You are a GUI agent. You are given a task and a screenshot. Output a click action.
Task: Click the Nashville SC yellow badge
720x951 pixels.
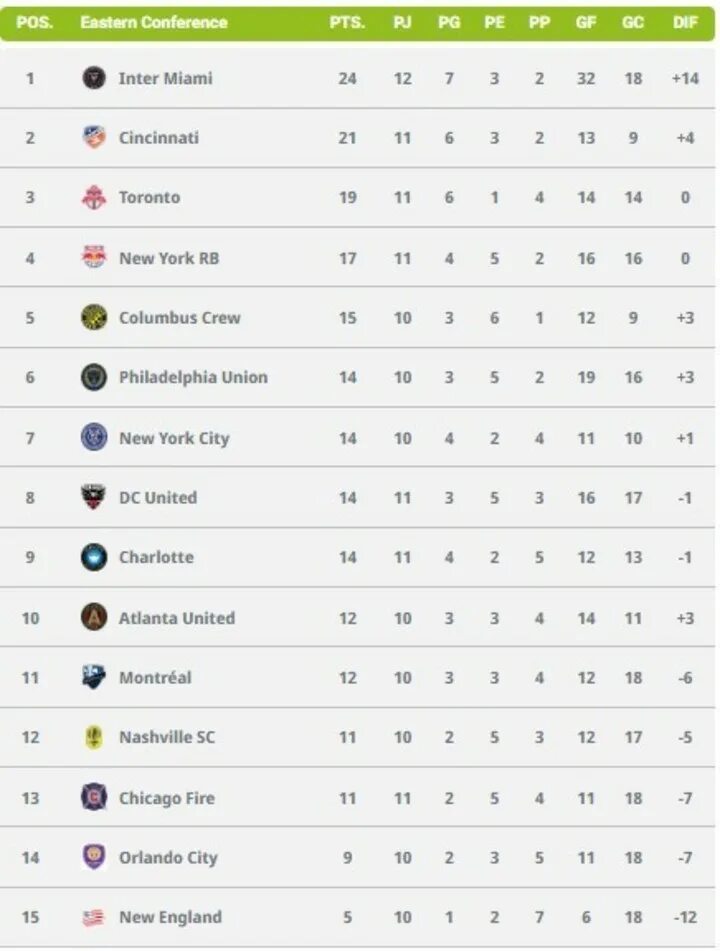[x=94, y=738]
